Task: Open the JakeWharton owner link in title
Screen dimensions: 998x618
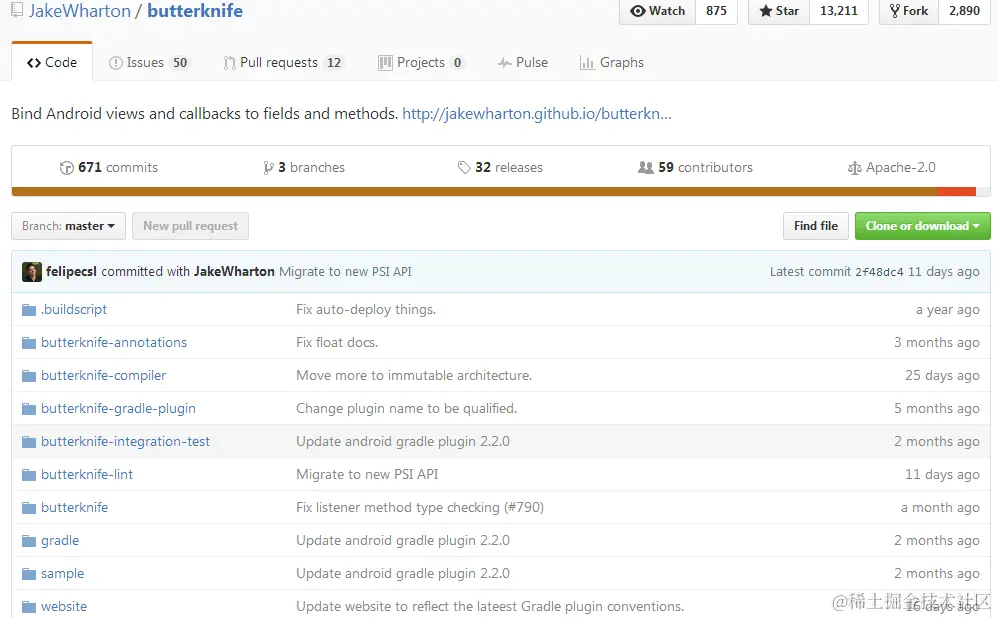Action: [80, 11]
